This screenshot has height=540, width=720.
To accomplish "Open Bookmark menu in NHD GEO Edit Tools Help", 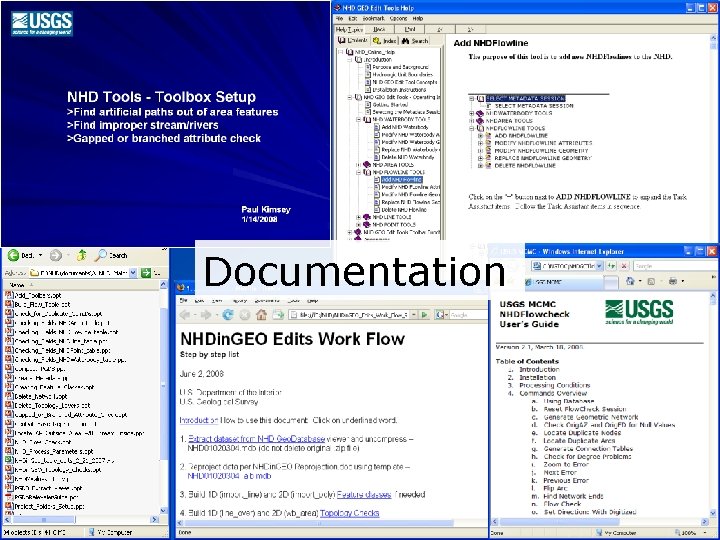I will pyautogui.click(x=373, y=18).
